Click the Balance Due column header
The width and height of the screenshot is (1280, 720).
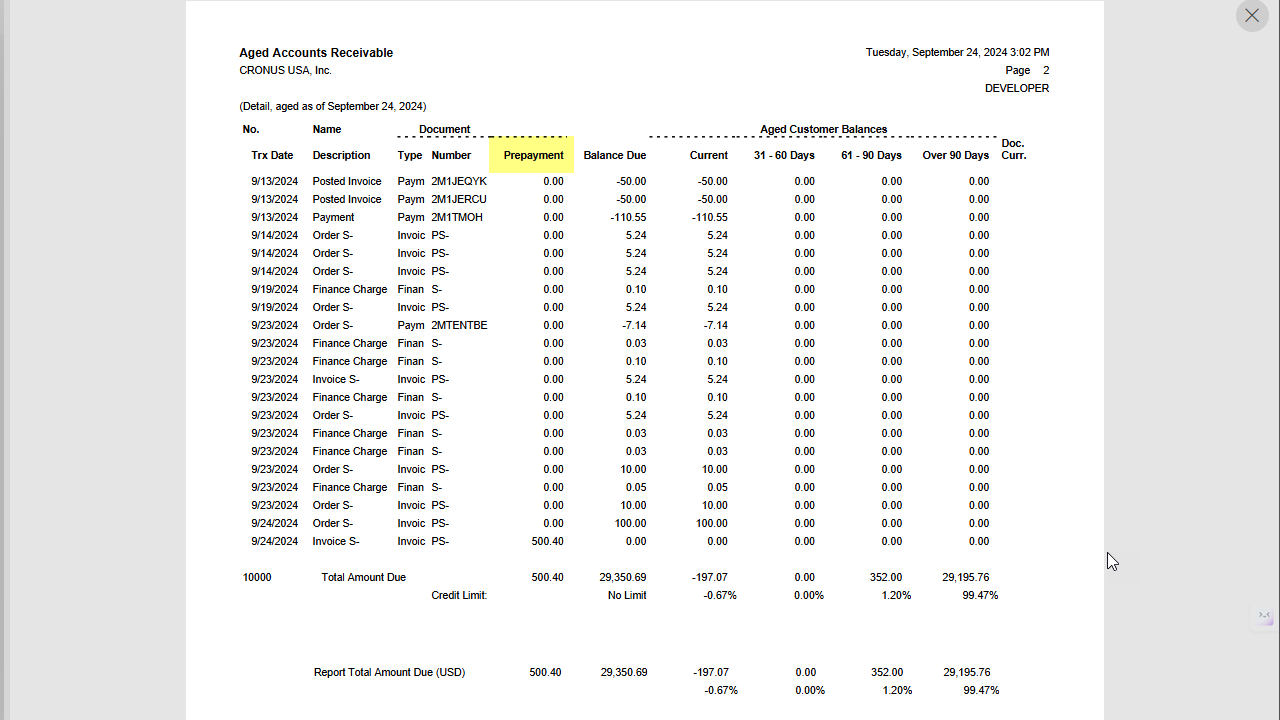click(615, 155)
